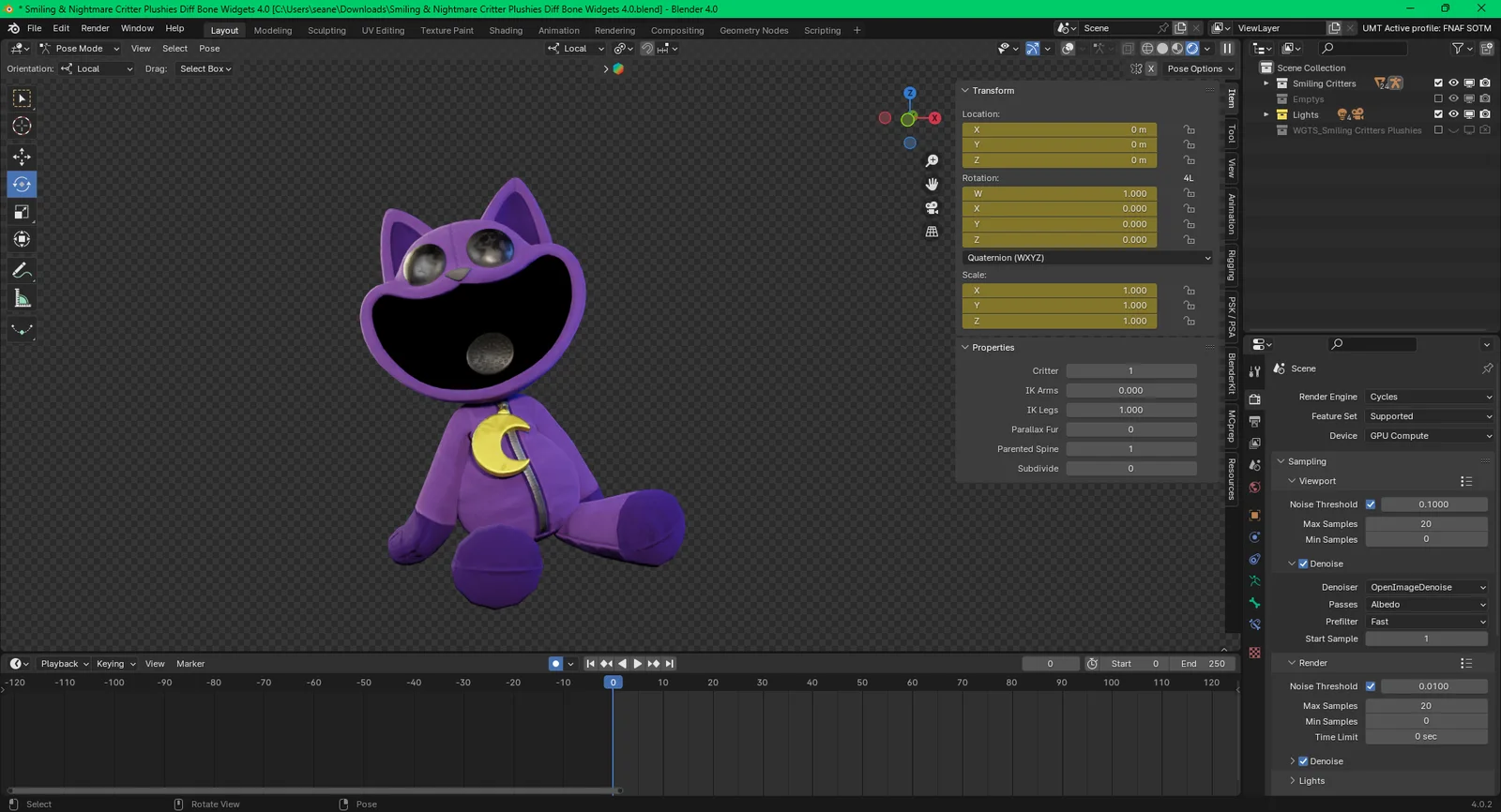1501x812 pixels.
Task: Open the Shading workspace tab
Action: [506, 30]
